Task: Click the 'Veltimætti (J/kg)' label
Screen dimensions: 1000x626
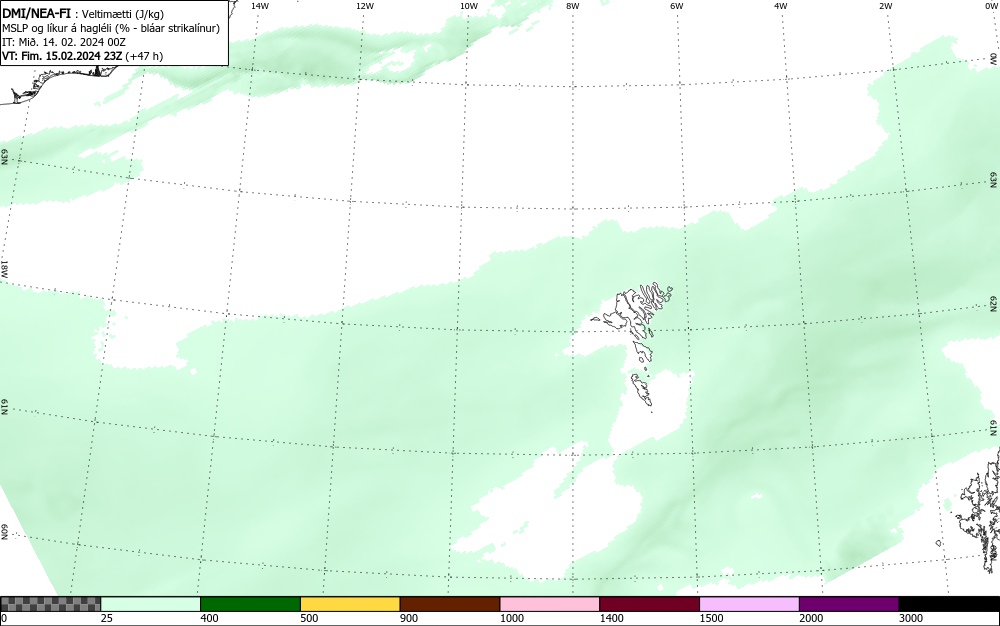Action: [123, 14]
